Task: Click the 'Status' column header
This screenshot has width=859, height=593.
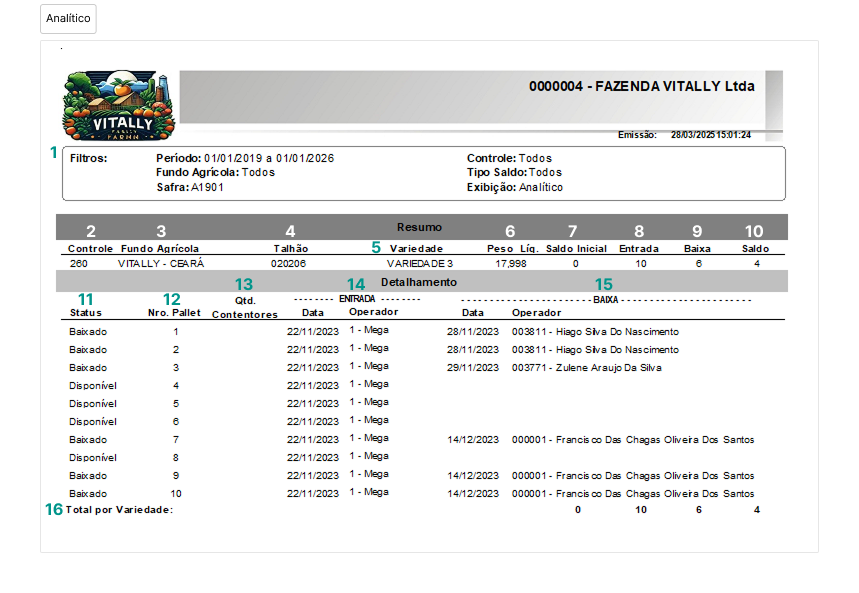Action: (86, 313)
